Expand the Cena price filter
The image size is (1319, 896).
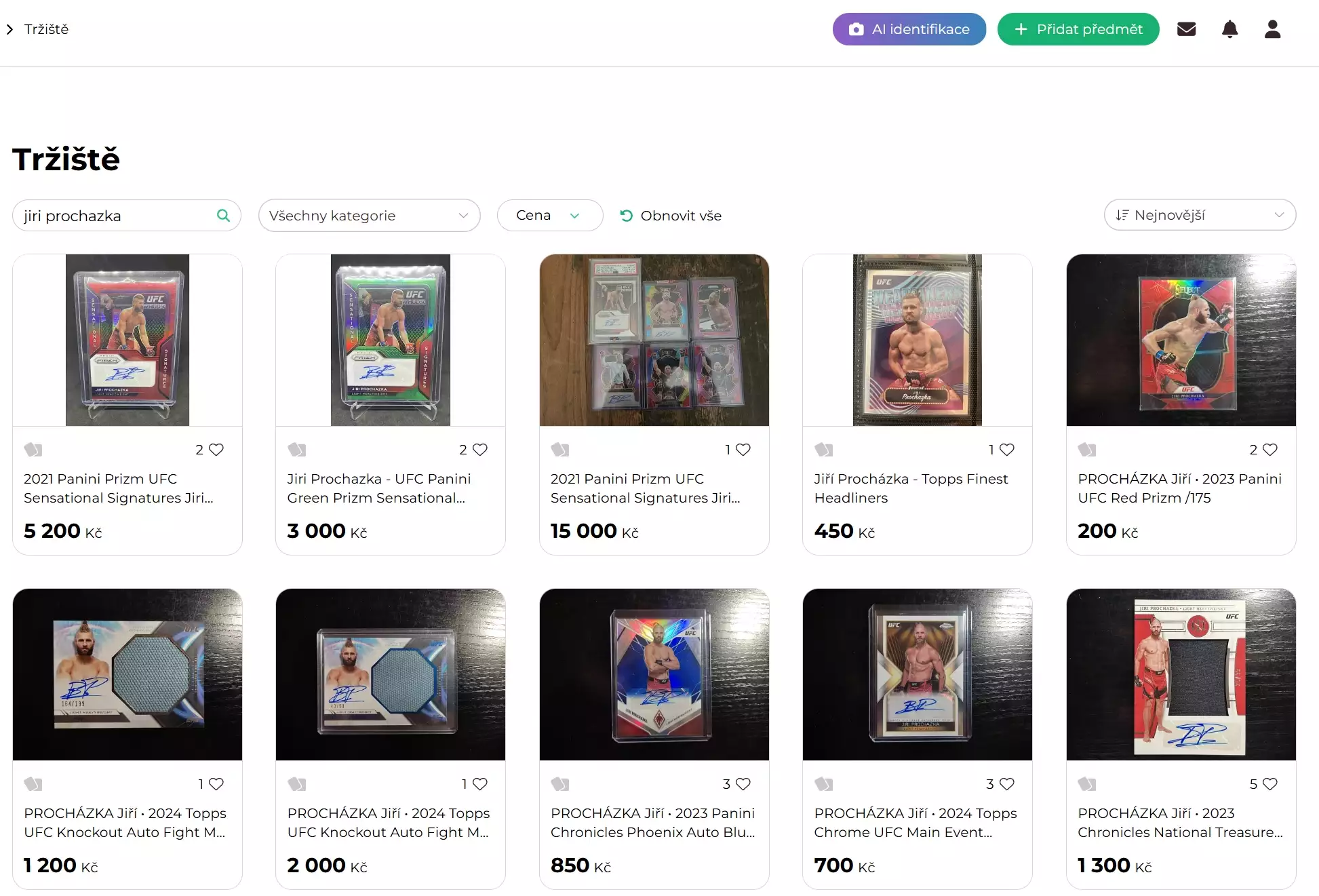pyautogui.click(x=549, y=216)
